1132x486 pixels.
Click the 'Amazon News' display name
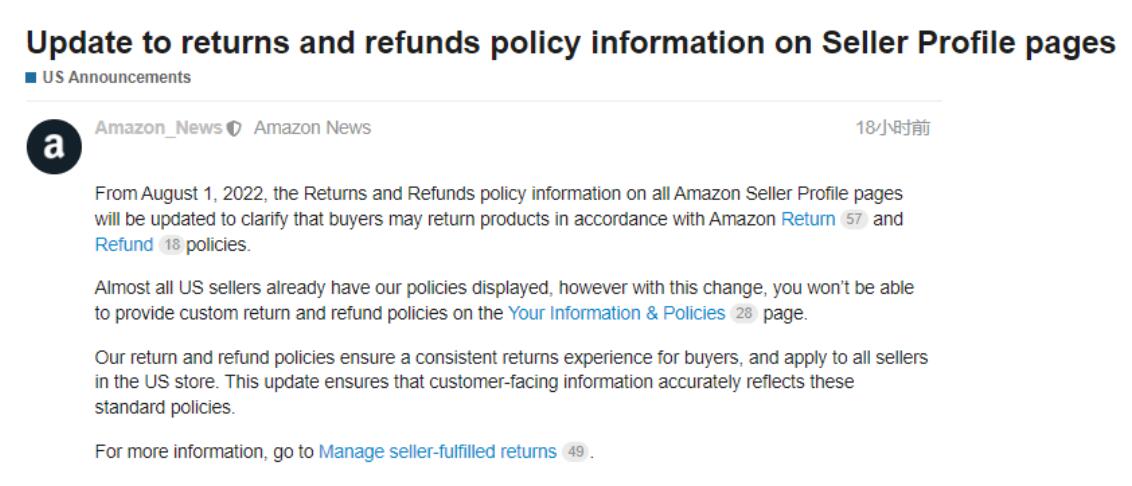pos(312,128)
